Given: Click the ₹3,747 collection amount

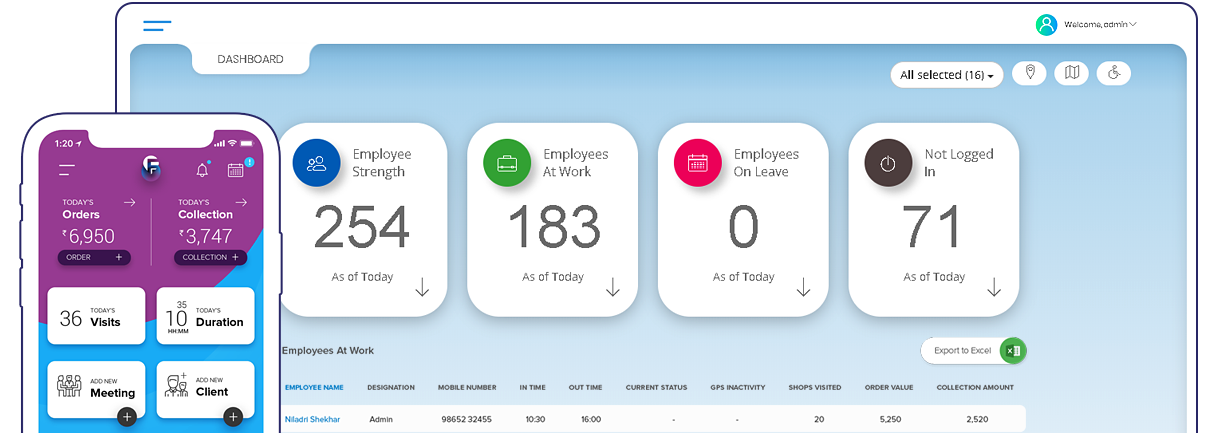Looking at the screenshot, I should point(205,236).
